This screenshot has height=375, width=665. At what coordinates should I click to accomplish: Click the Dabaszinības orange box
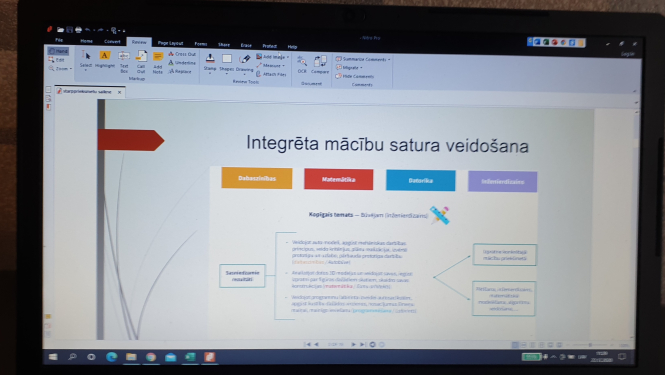click(x=257, y=178)
